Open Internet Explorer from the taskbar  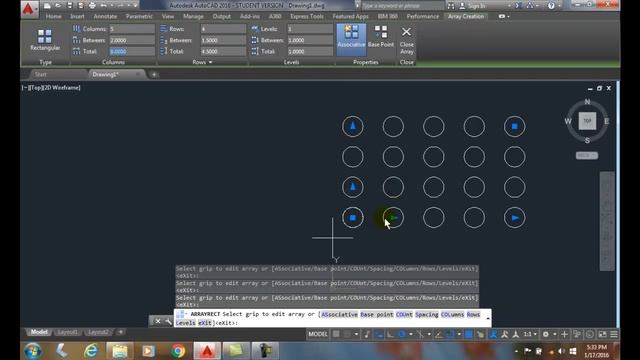[x=91, y=351]
